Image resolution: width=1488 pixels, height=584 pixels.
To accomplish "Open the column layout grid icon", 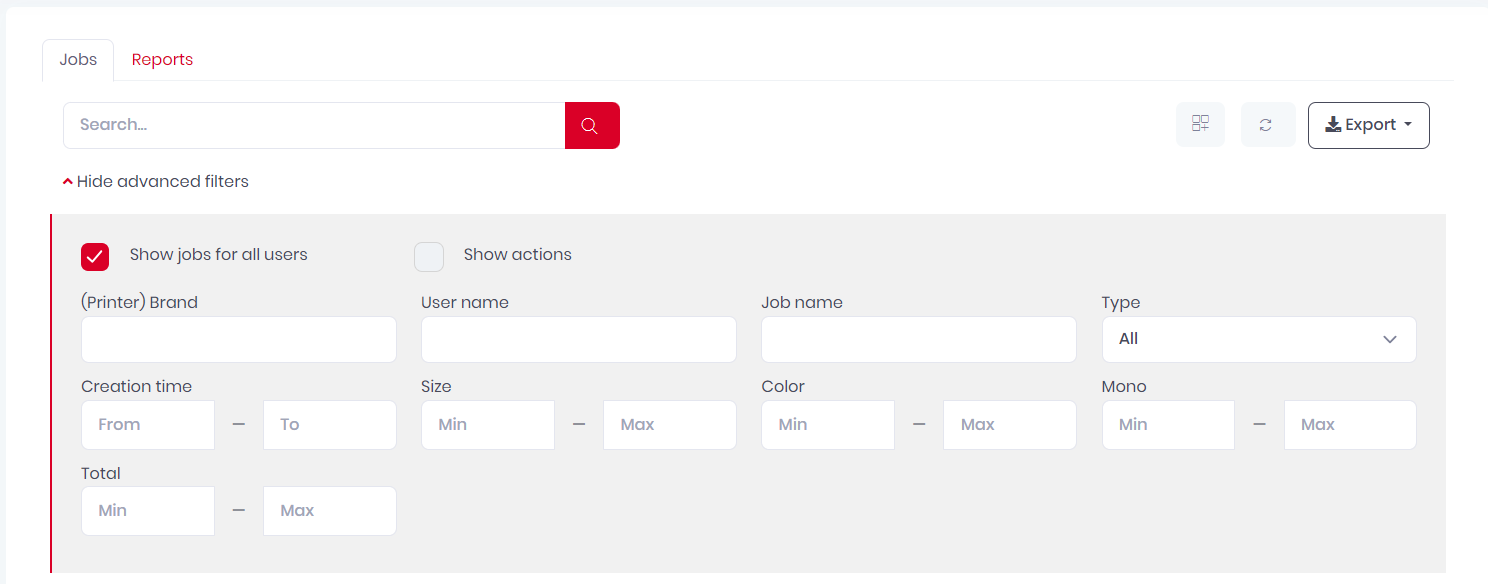I will [x=1200, y=125].
